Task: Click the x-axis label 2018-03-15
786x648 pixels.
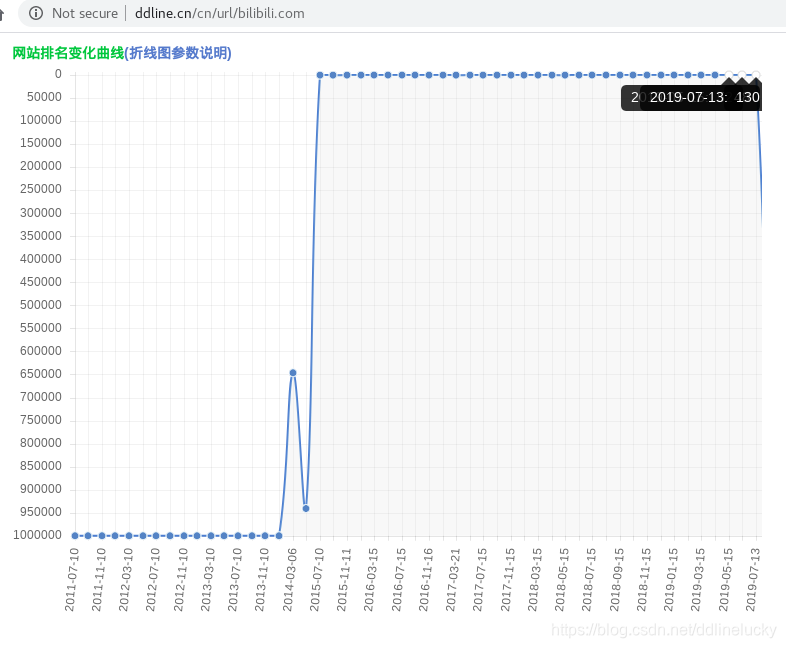Action: tap(535, 580)
